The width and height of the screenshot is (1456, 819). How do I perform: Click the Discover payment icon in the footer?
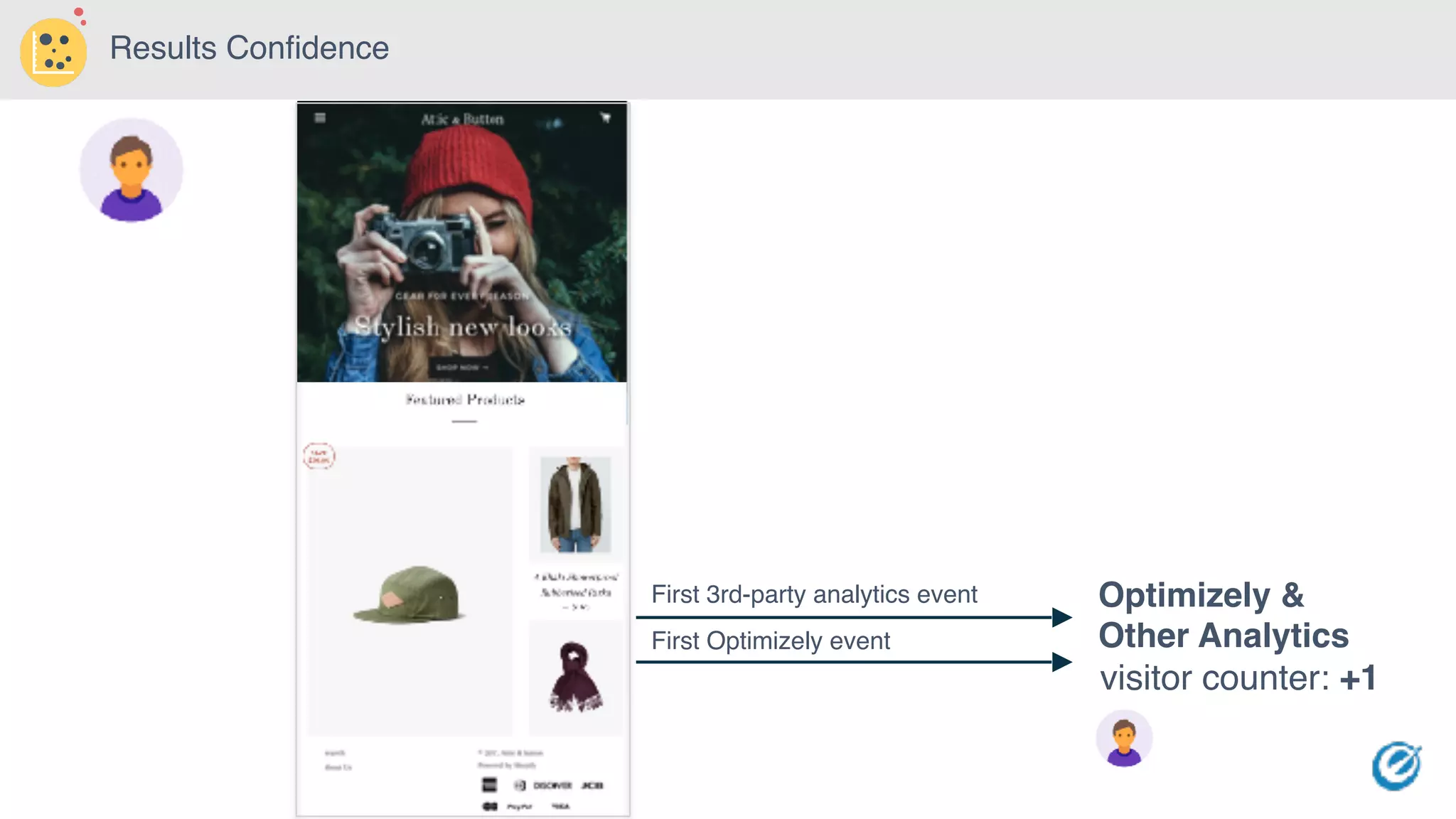[x=552, y=786]
